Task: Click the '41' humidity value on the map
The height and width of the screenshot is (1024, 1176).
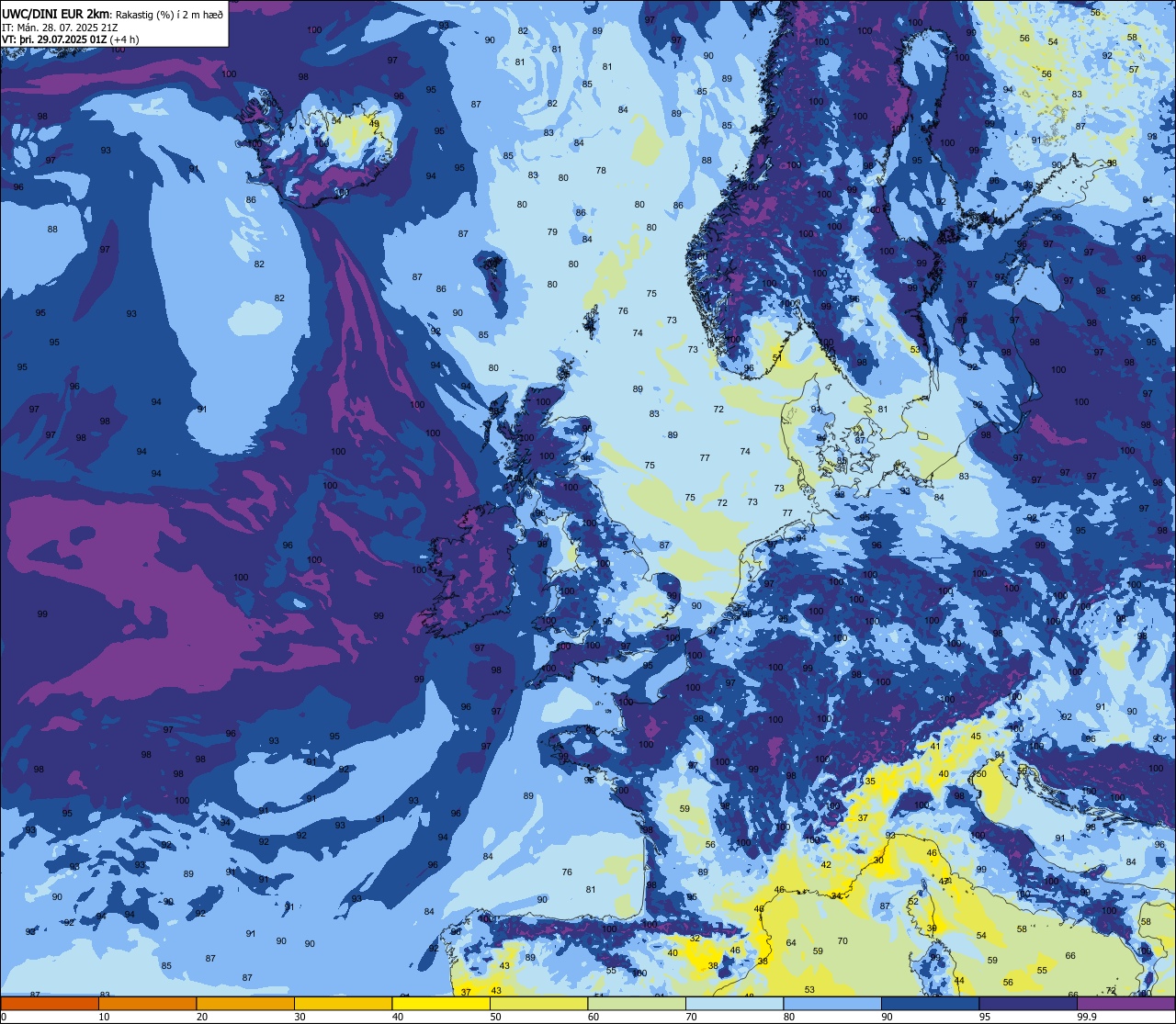Action: coord(935,747)
